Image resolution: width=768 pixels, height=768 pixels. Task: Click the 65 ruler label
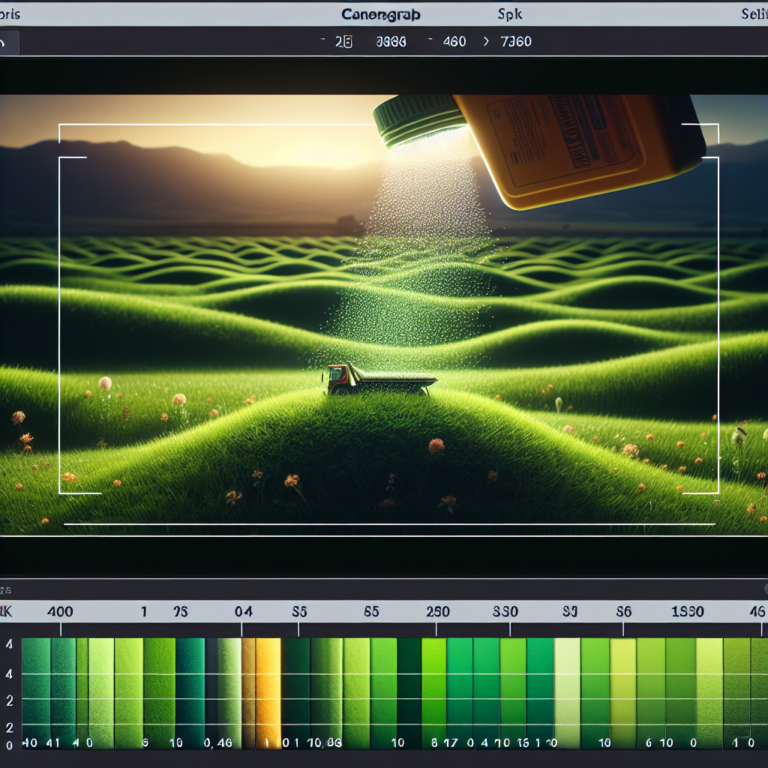(371, 611)
